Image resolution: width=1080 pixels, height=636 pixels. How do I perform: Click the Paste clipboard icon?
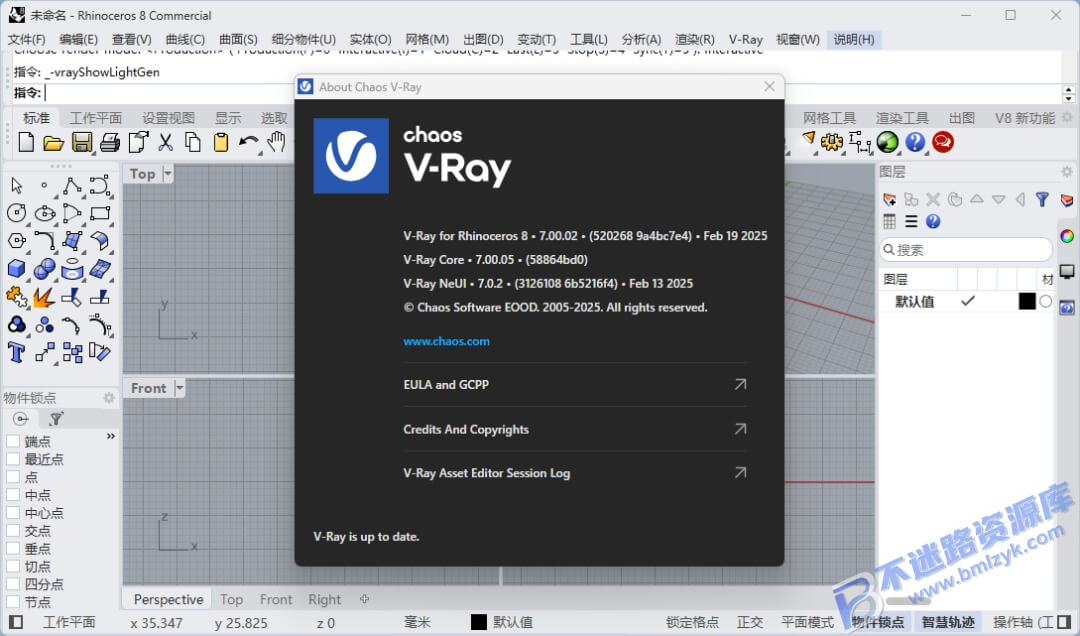(220, 143)
